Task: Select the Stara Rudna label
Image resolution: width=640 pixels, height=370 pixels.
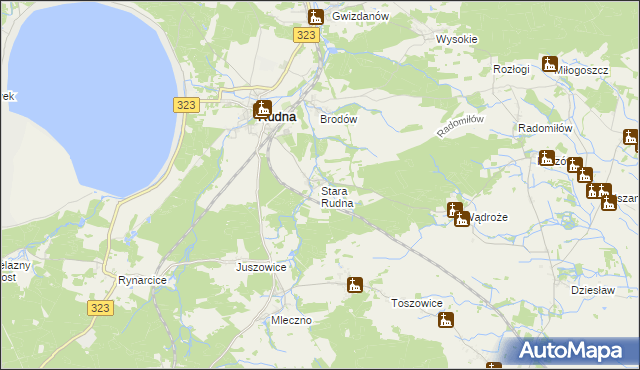Action: pos(337,197)
